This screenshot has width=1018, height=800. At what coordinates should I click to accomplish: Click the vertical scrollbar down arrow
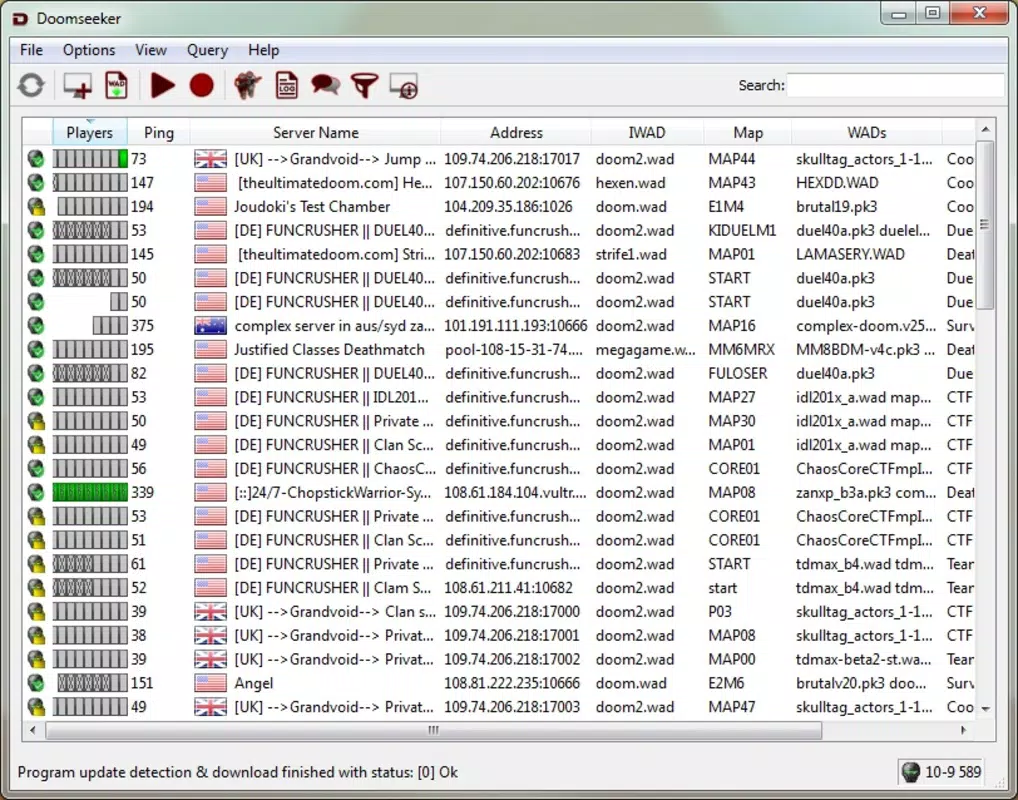[986, 709]
